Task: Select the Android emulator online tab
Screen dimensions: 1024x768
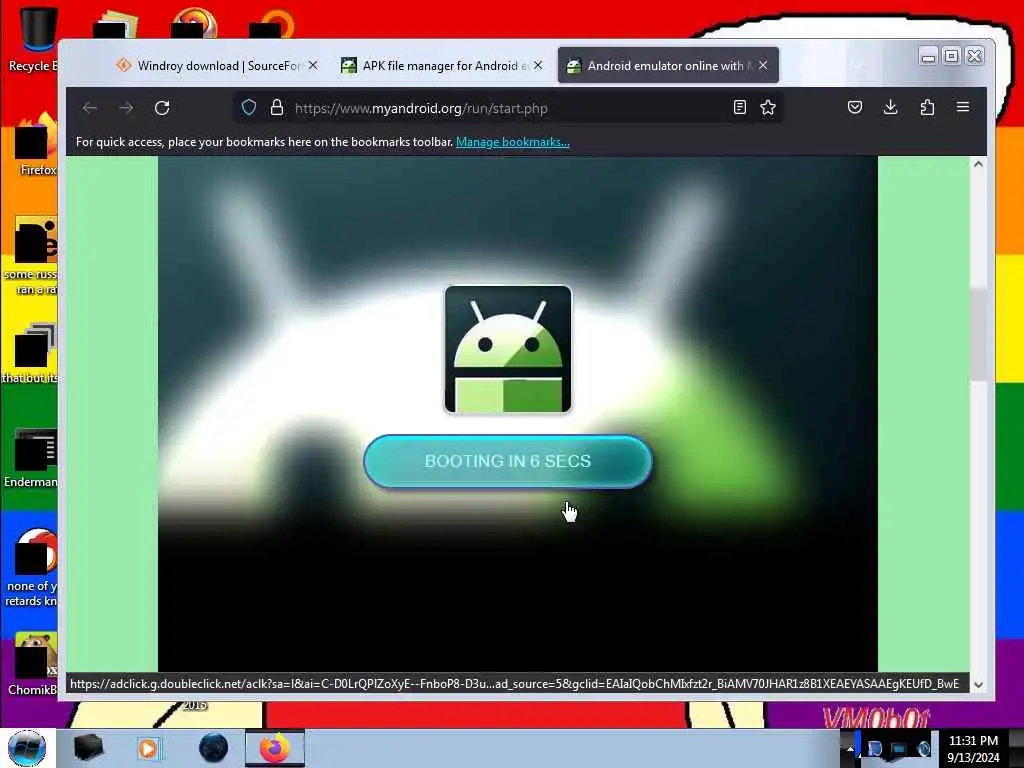Action: pyautogui.click(x=660, y=65)
